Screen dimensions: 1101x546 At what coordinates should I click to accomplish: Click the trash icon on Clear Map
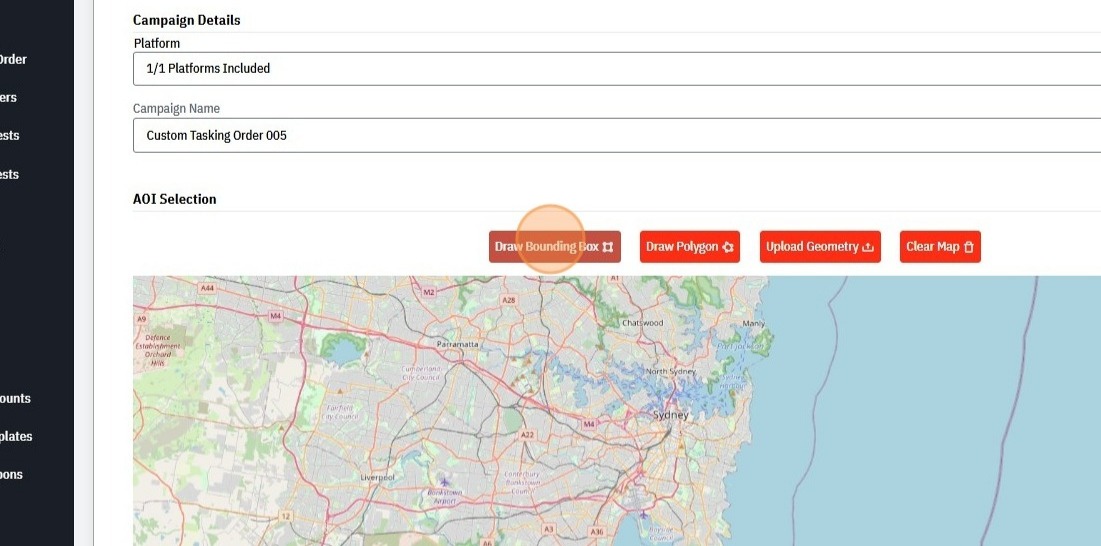[968, 248]
